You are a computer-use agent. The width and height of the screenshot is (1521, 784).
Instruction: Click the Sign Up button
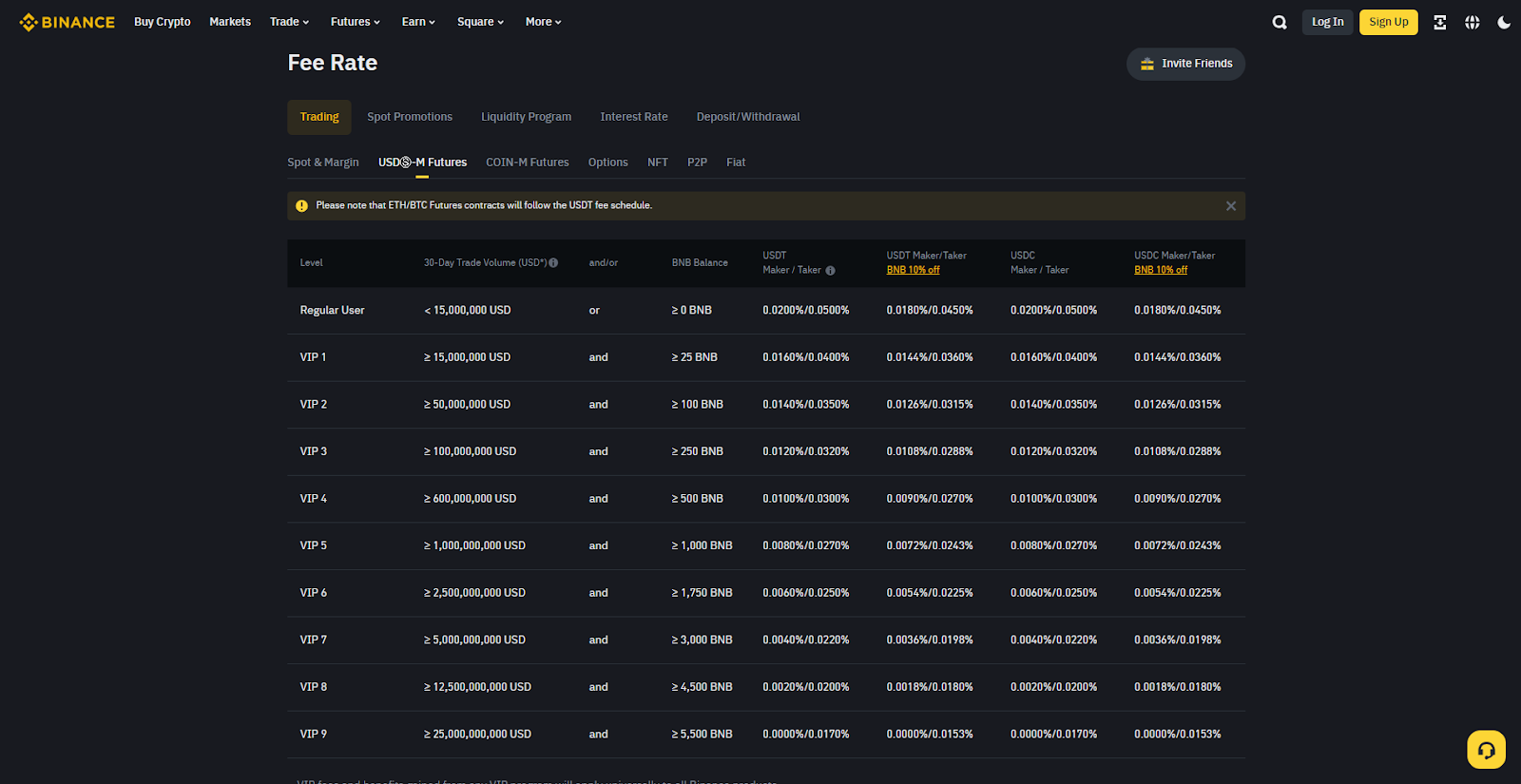1389,22
